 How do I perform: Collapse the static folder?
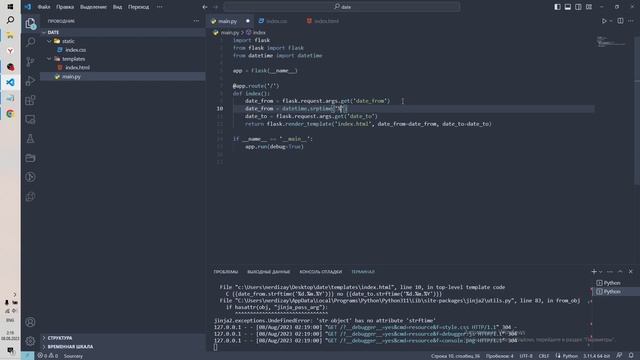122,41
